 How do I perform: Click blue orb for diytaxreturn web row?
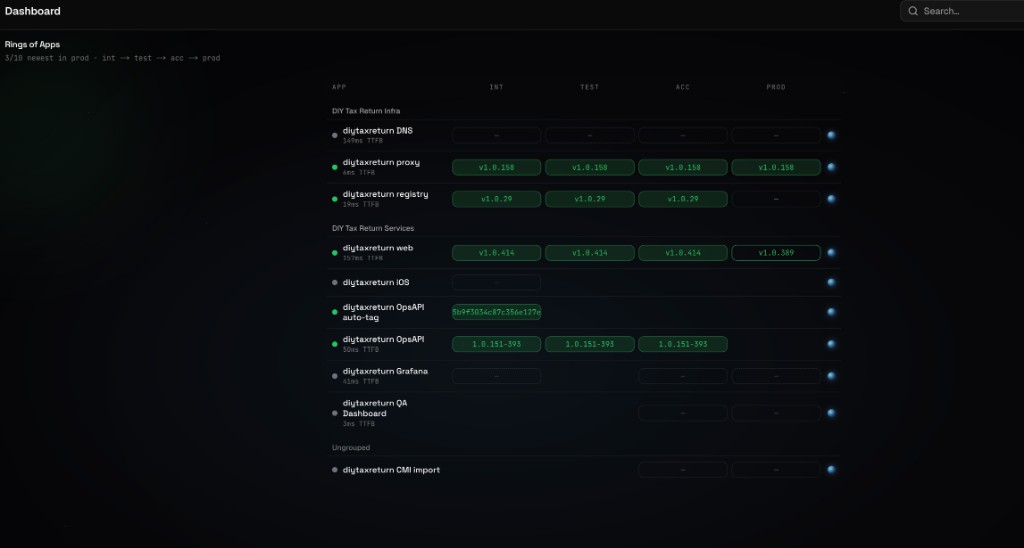pos(831,253)
